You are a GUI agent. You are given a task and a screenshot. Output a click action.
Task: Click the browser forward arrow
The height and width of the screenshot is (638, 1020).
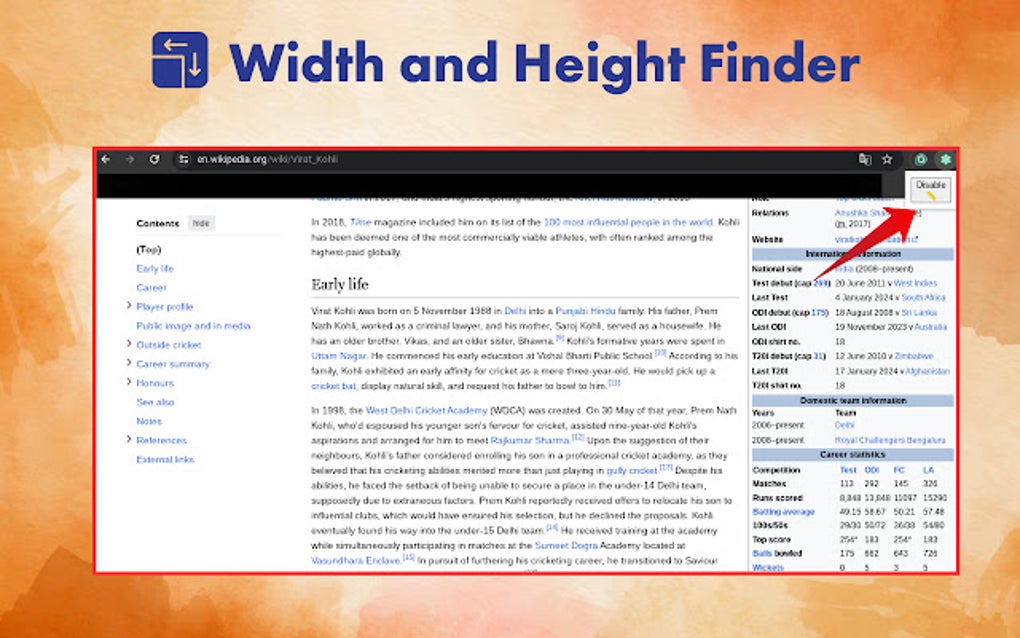tap(129, 159)
